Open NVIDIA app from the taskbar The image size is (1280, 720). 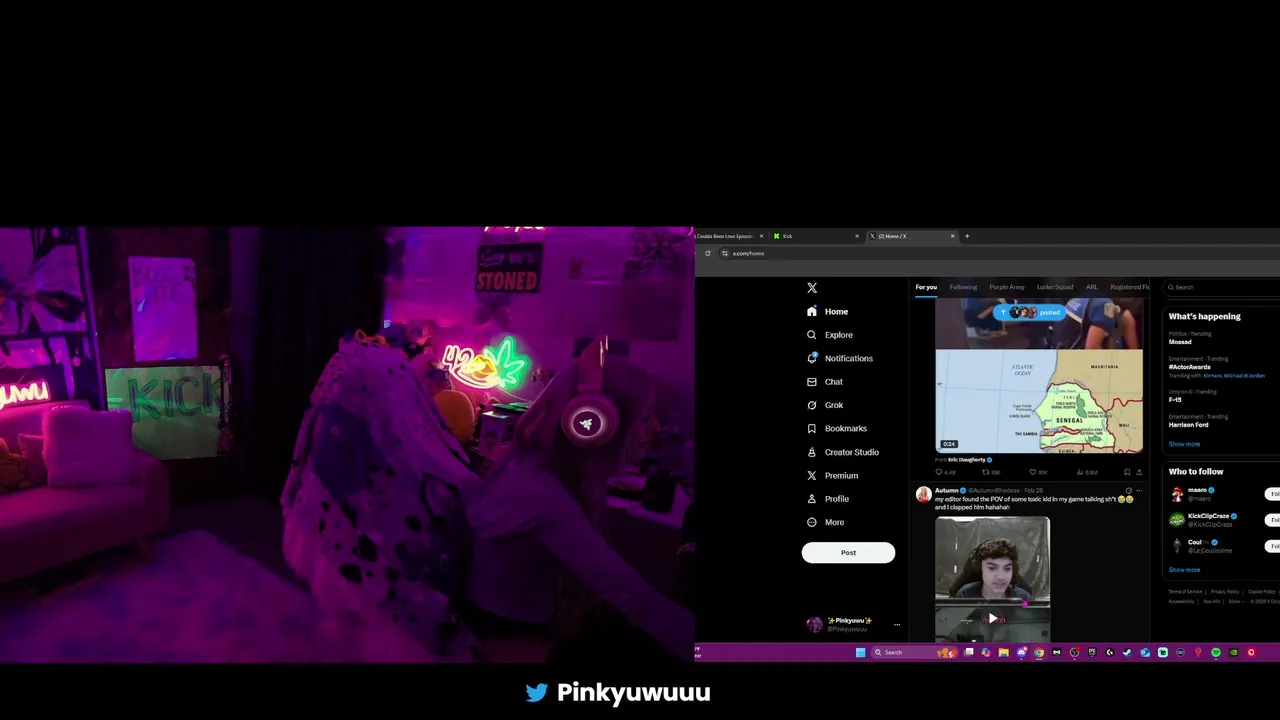(1233, 653)
